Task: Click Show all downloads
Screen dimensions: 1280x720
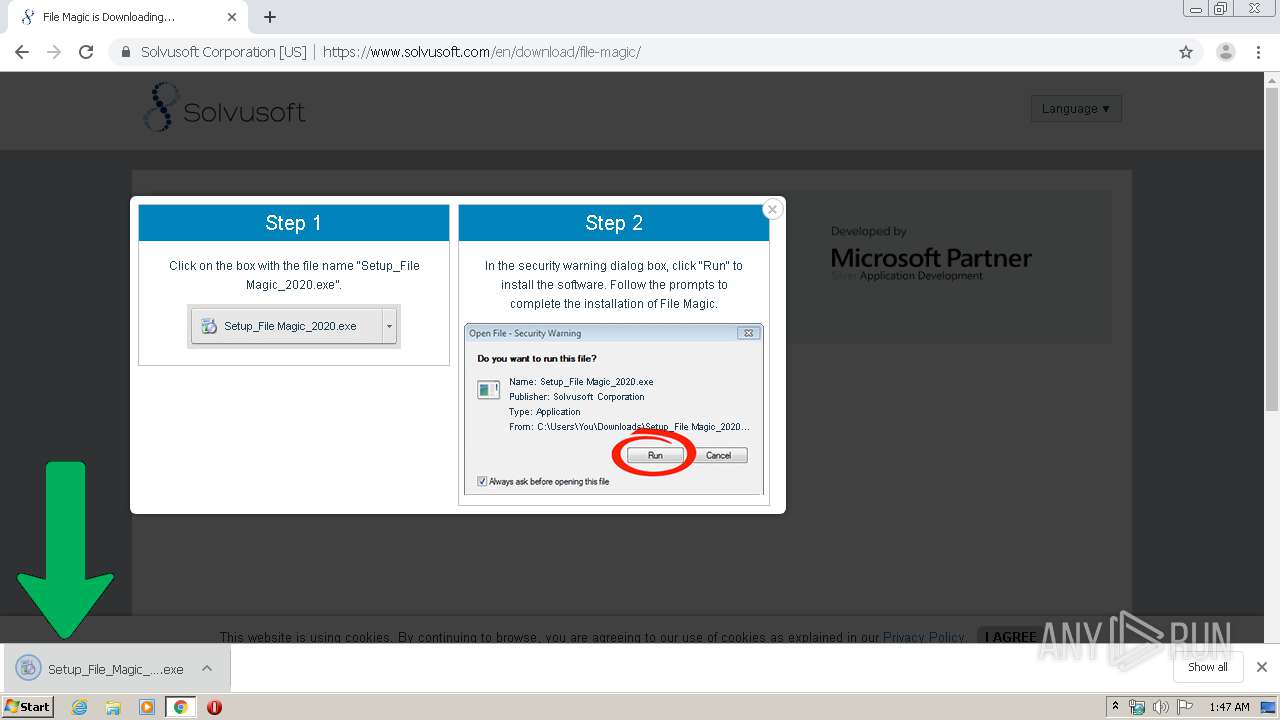Action: click(1208, 667)
